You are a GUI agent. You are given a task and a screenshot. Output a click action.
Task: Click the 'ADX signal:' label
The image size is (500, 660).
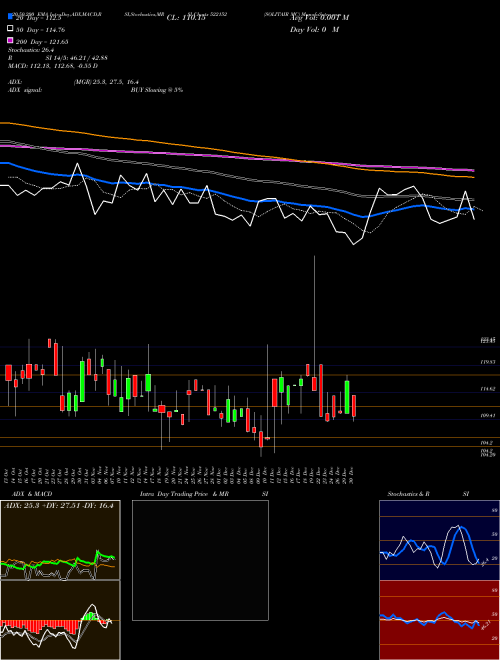(x=25, y=90)
